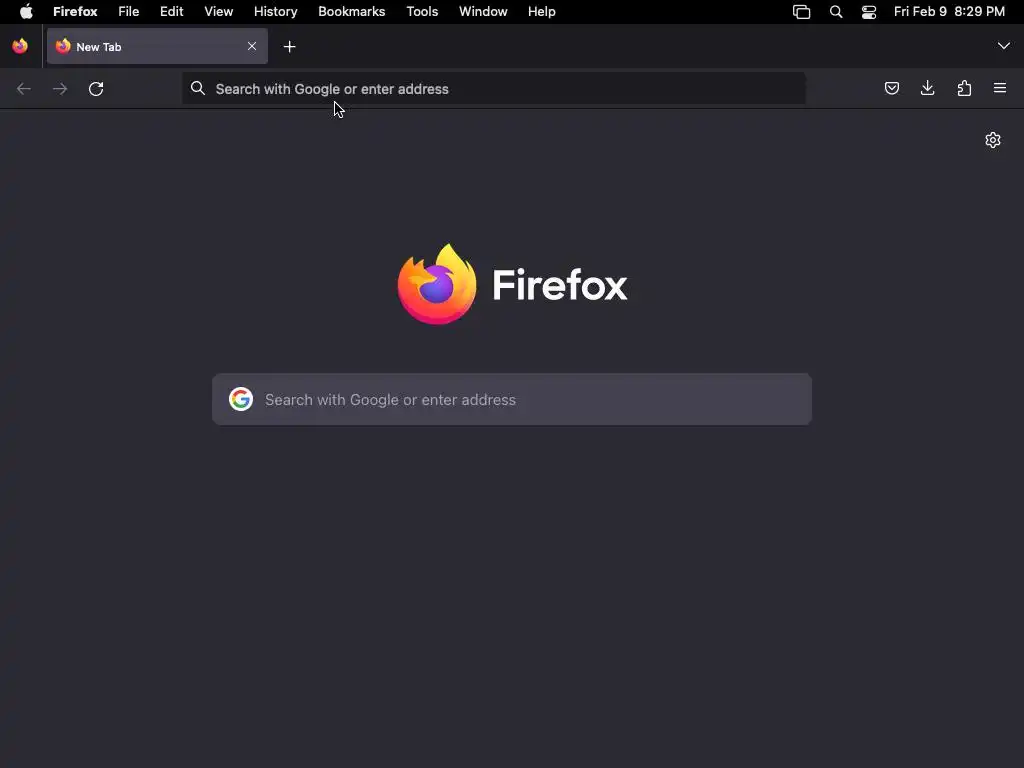This screenshot has width=1024, height=768.
Task: Open the Edit menu
Action: tap(172, 12)
